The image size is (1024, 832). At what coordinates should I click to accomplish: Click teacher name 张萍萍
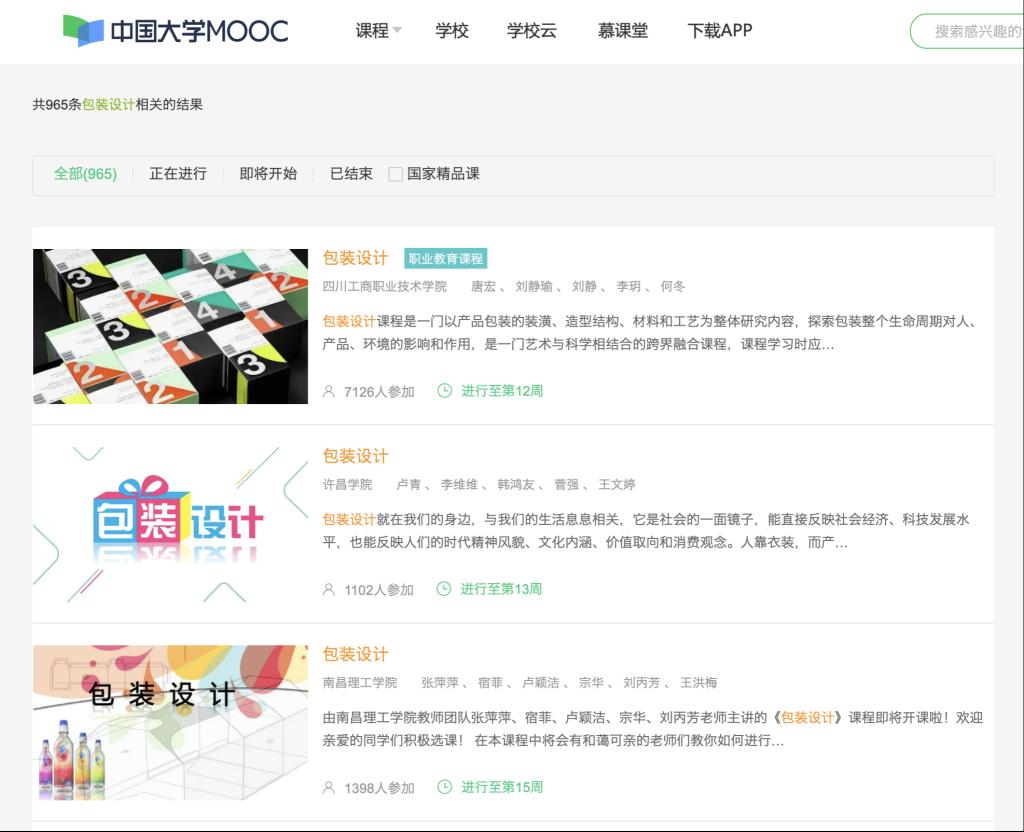[x=440, y=682]
